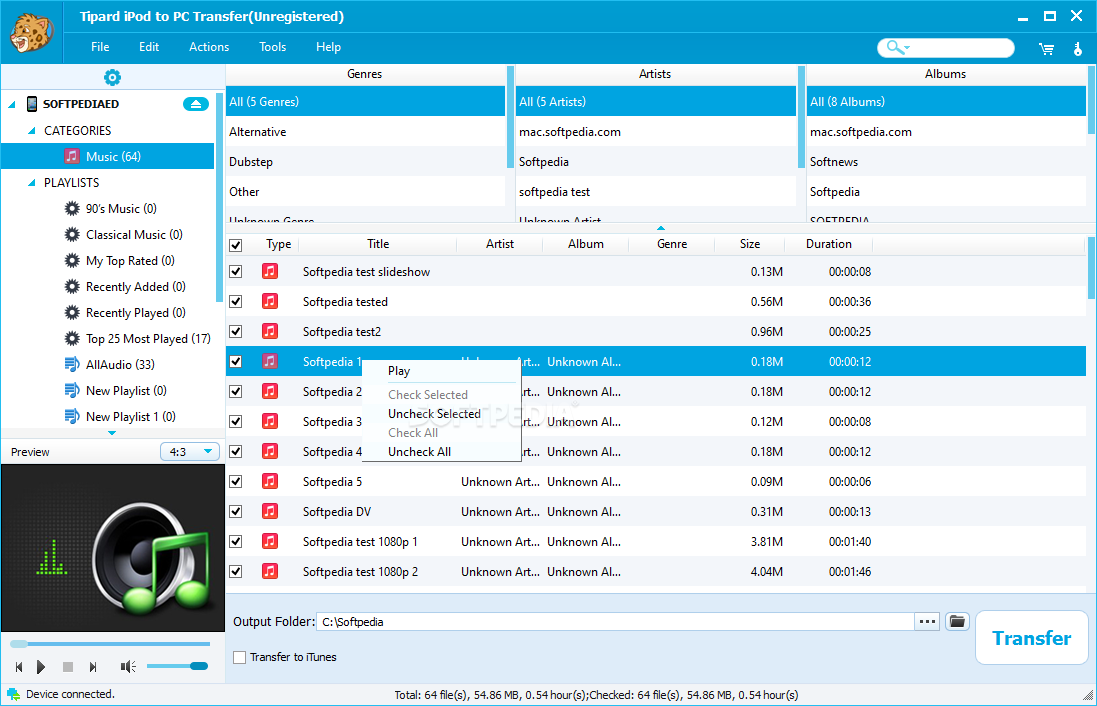Click the Output Folder path field
The image size is (1097, 706).
coord(615,621)
